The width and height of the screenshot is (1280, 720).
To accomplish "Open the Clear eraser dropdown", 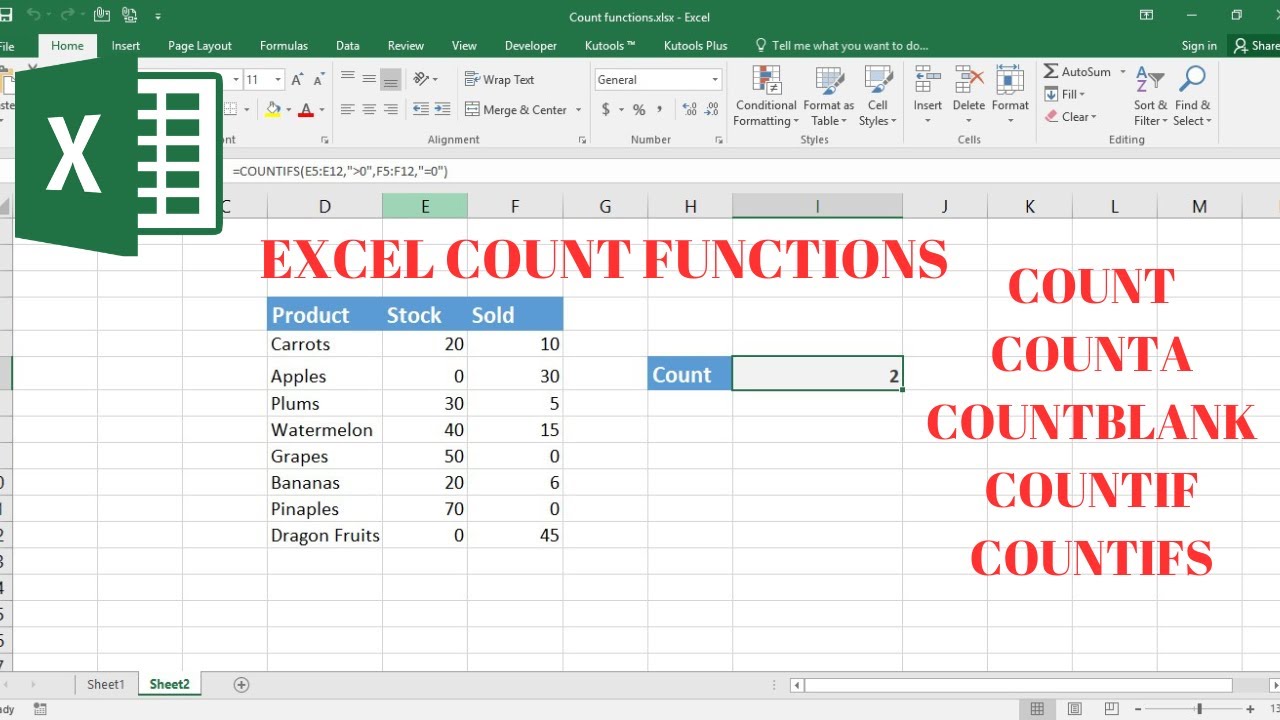I will pos(1071,117).
